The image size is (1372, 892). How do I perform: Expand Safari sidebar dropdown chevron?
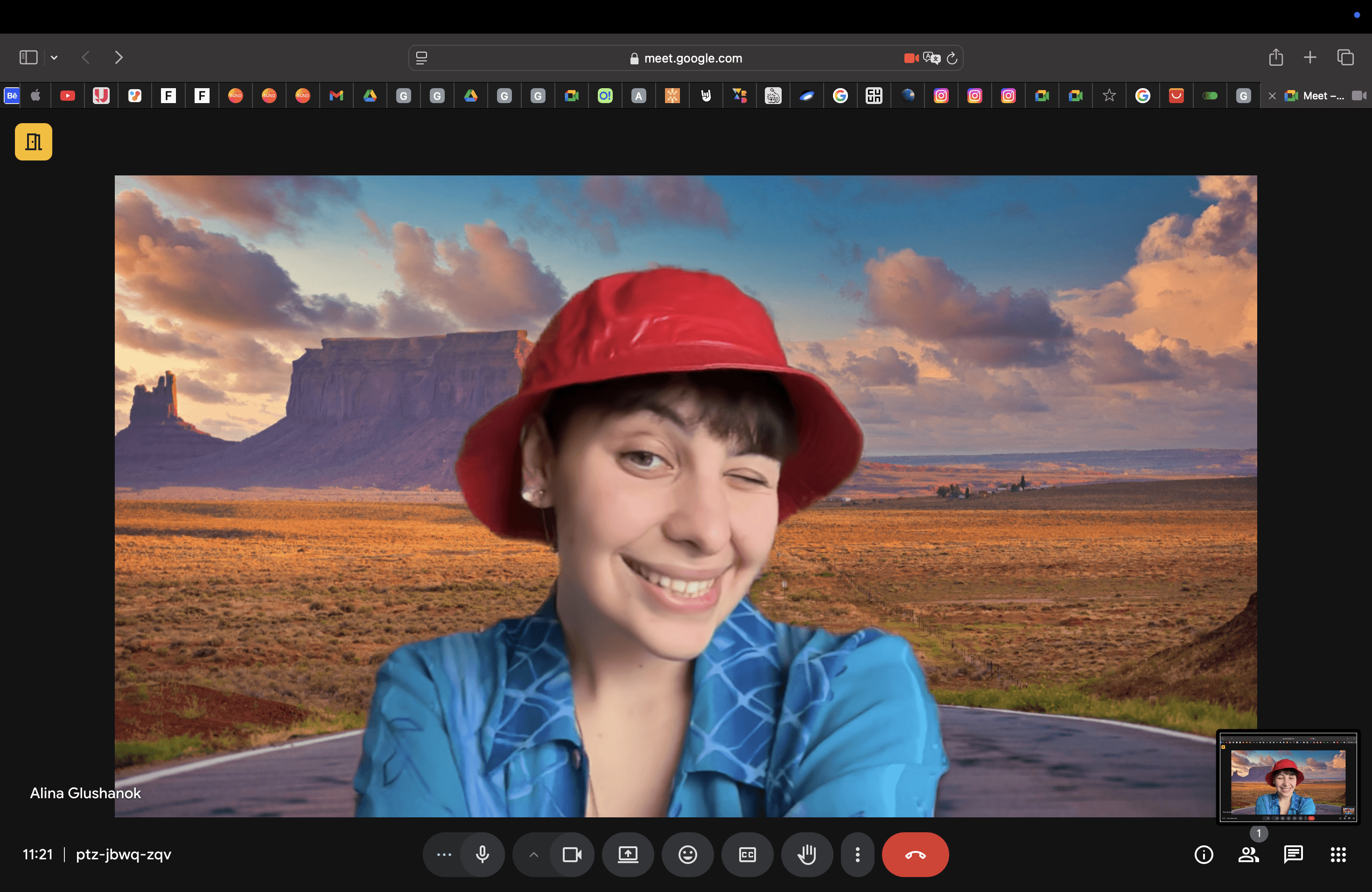pos(54,58)
